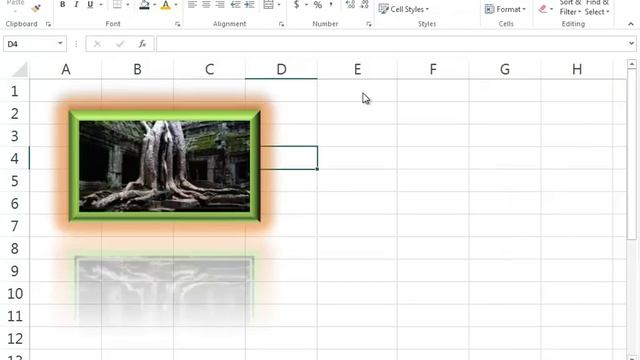Select column B header

(x=138, y=69)
